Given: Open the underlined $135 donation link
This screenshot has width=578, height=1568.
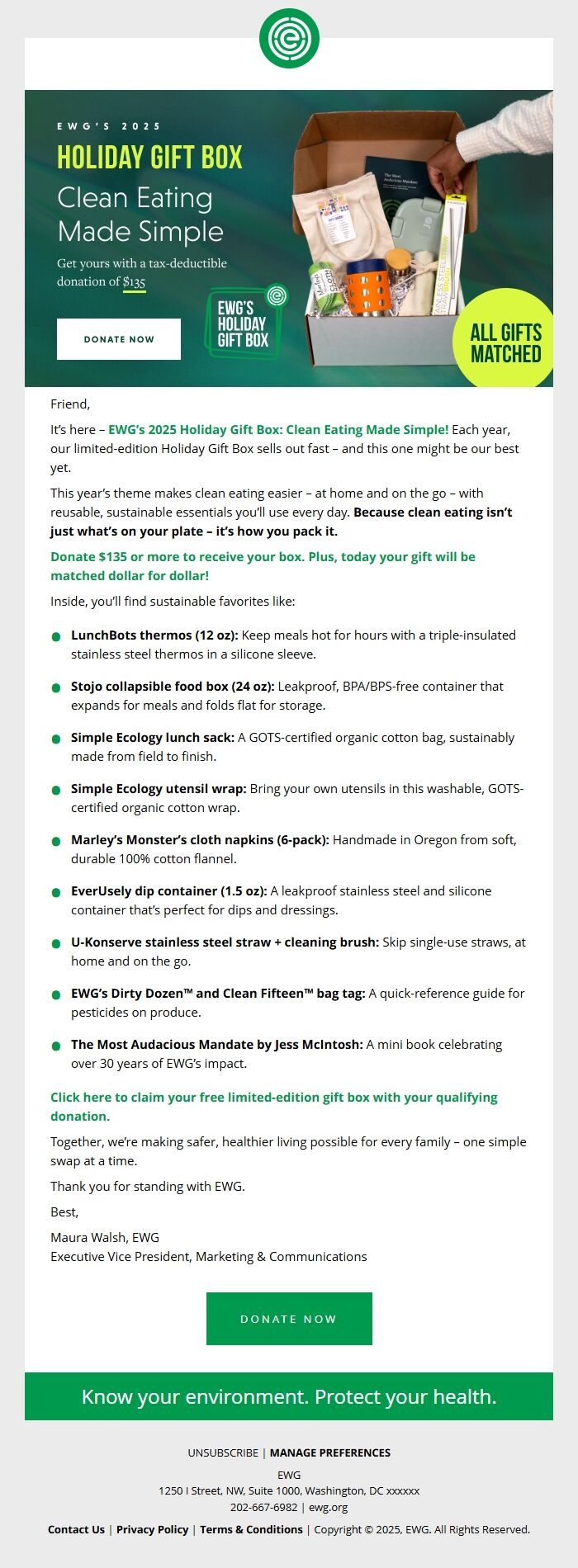Looking at the screenshot, I should point(133,281).
